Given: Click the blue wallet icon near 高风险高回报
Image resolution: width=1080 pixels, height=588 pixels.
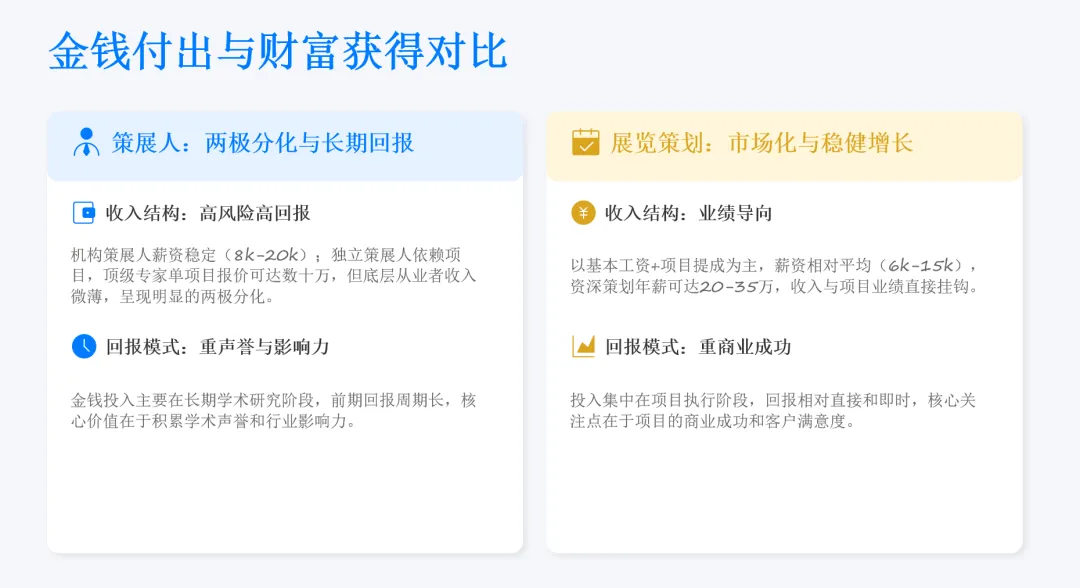Looking at the screenshot, I should click(83, 213).
